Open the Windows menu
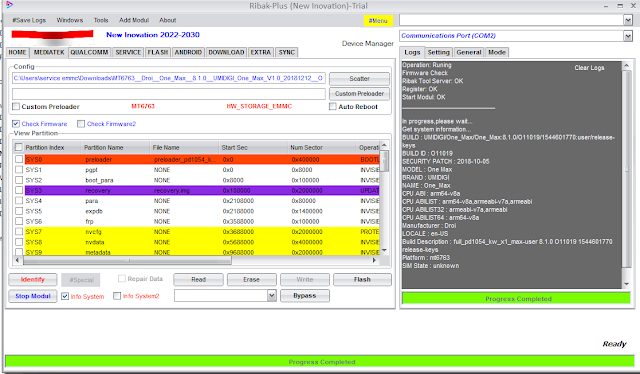 coord(70,20)
